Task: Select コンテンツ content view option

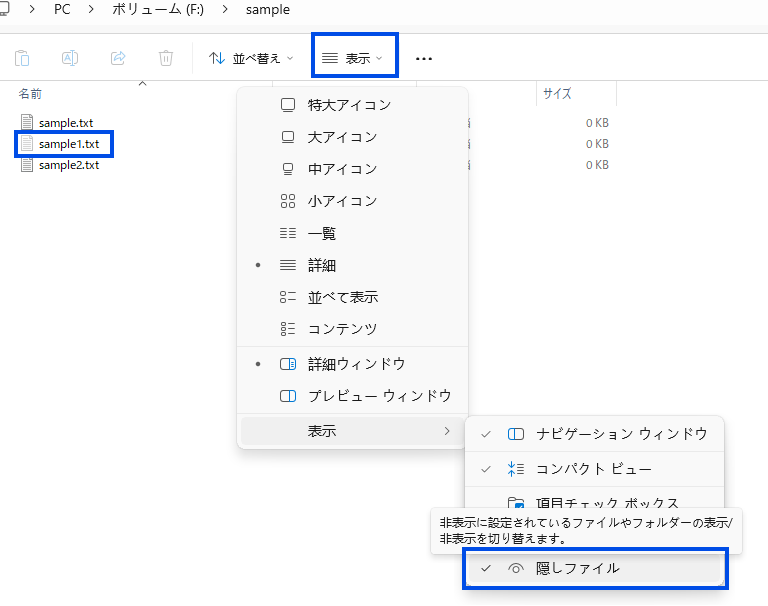Action: [x=352, y=329]
